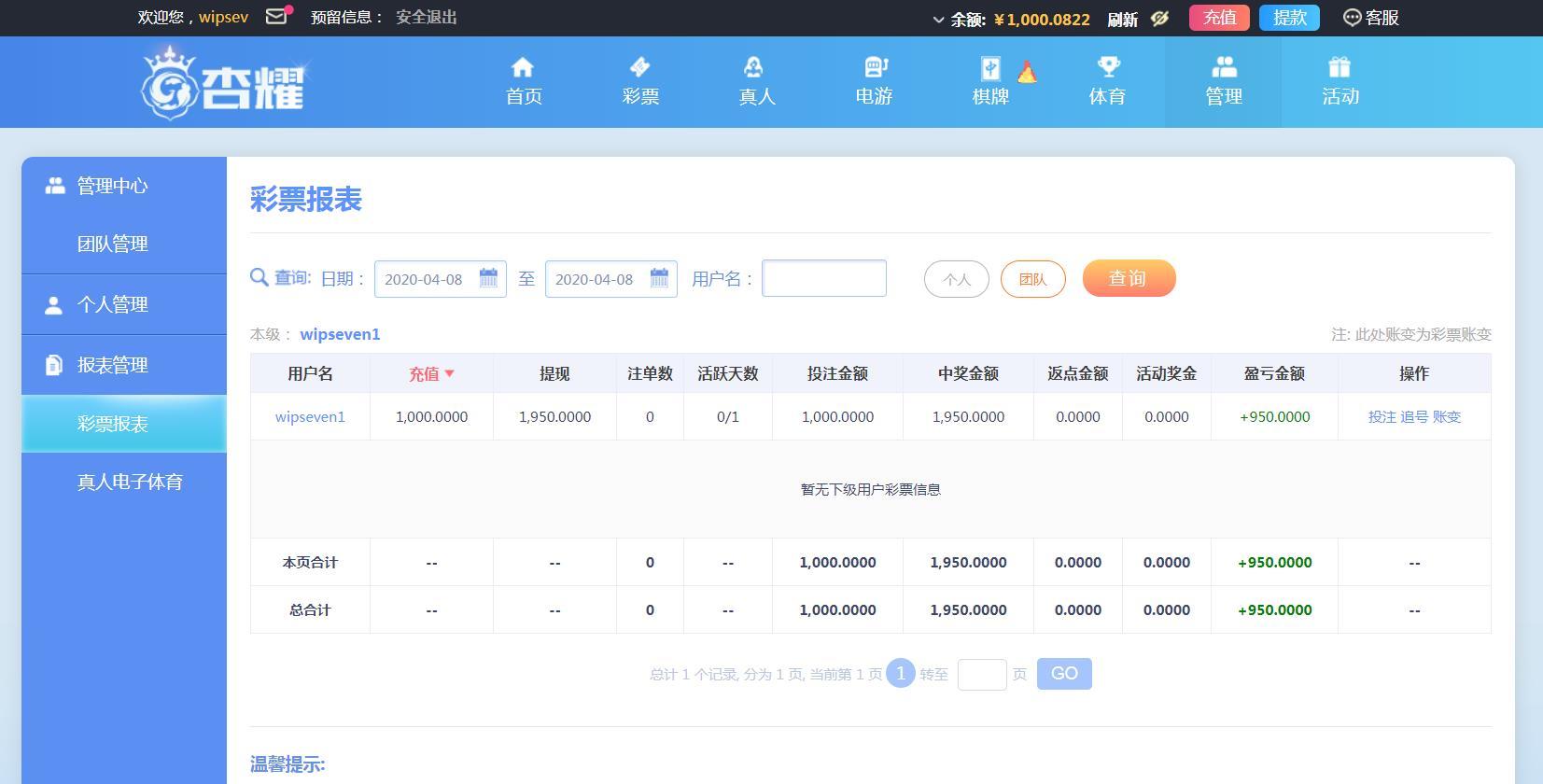Go to 首页 home icon
This screenshot has width=1543, height=784.
tap(523, 67)
